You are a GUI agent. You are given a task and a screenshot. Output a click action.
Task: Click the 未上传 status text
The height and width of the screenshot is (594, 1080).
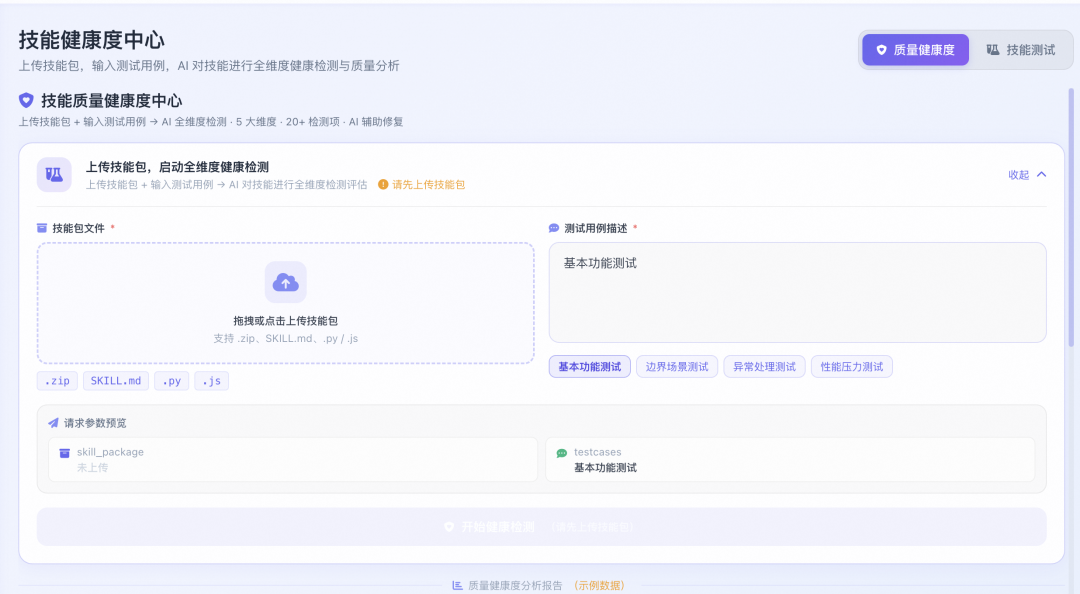pyautogui.click(x=92, y=468)
